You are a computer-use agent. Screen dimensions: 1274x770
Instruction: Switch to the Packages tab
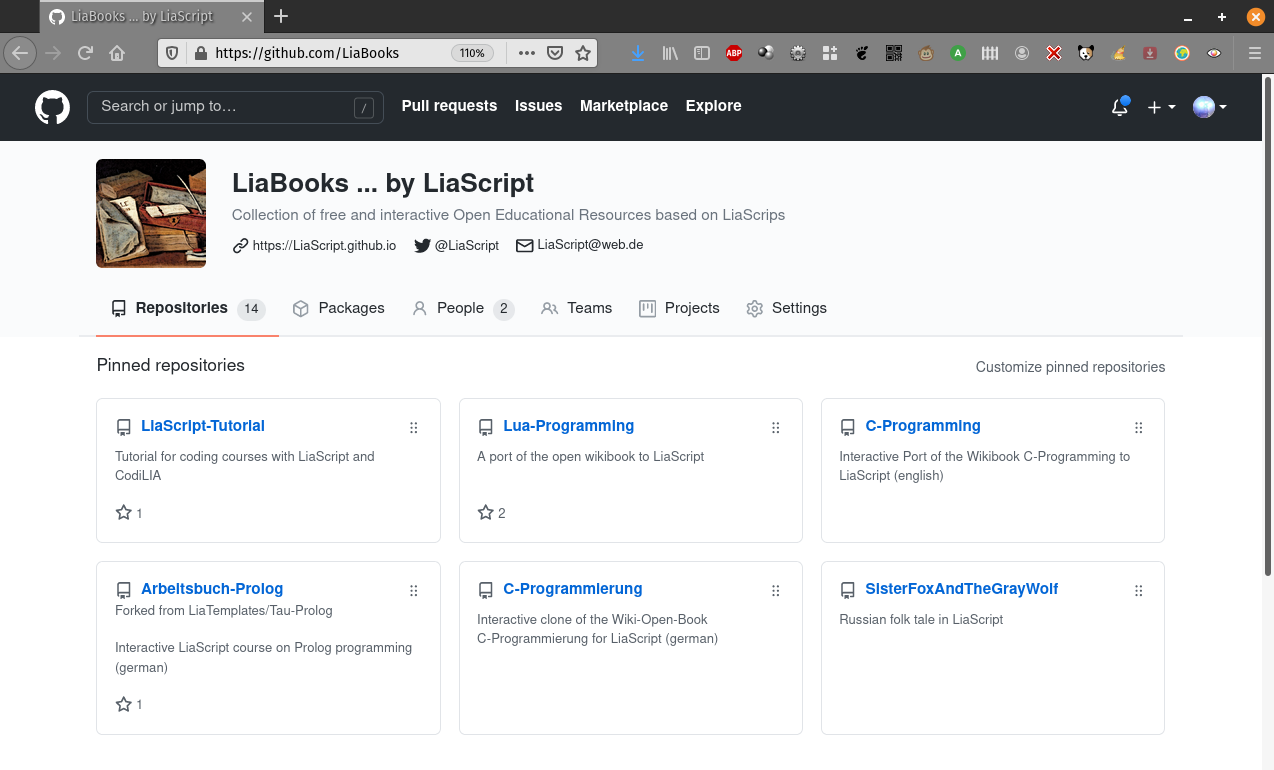pos(338,308)
